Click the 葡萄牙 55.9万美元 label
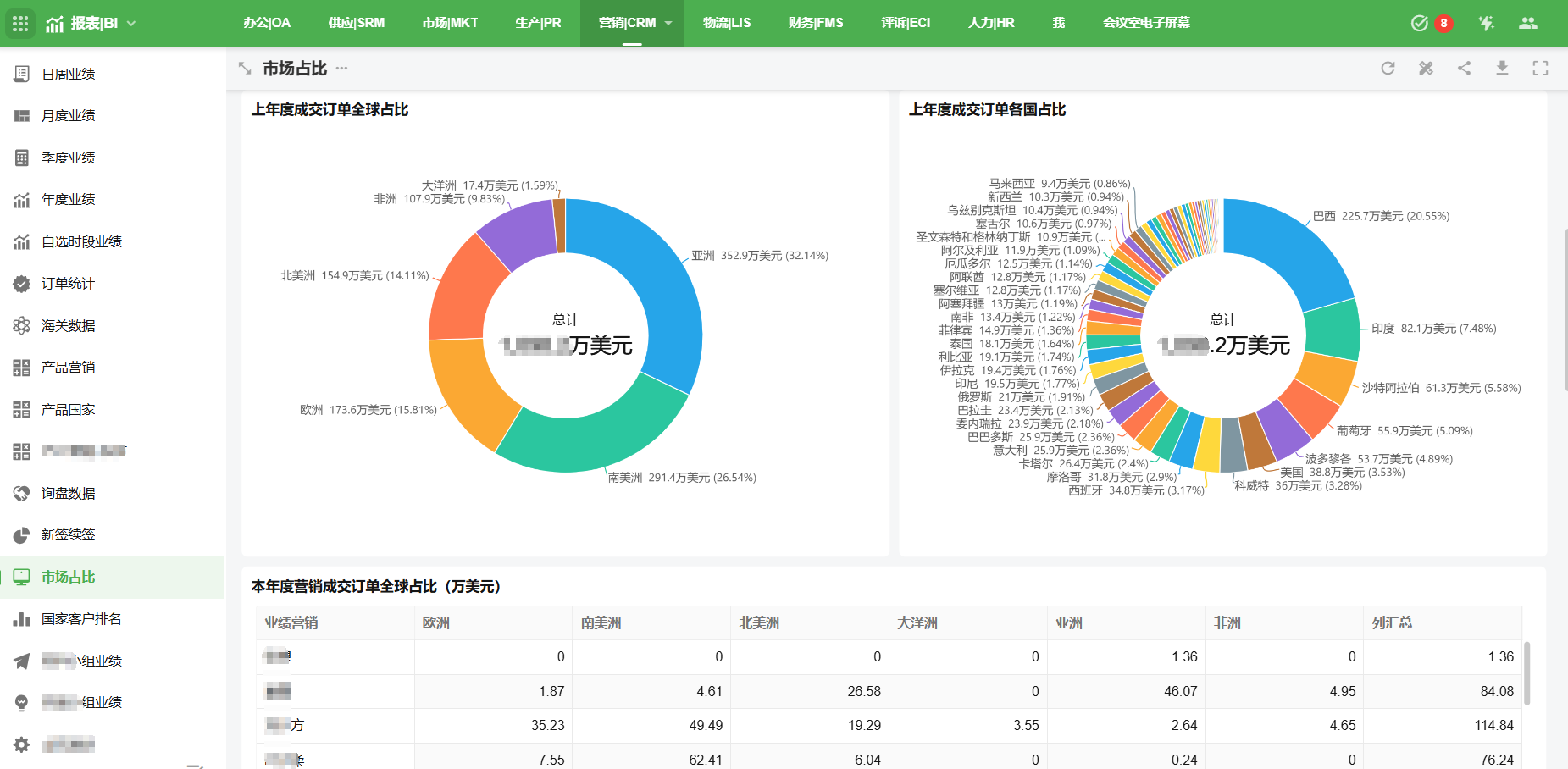Image resolution: width=1568 pixels, height=769 pixels. click(x=1405, y=431)
